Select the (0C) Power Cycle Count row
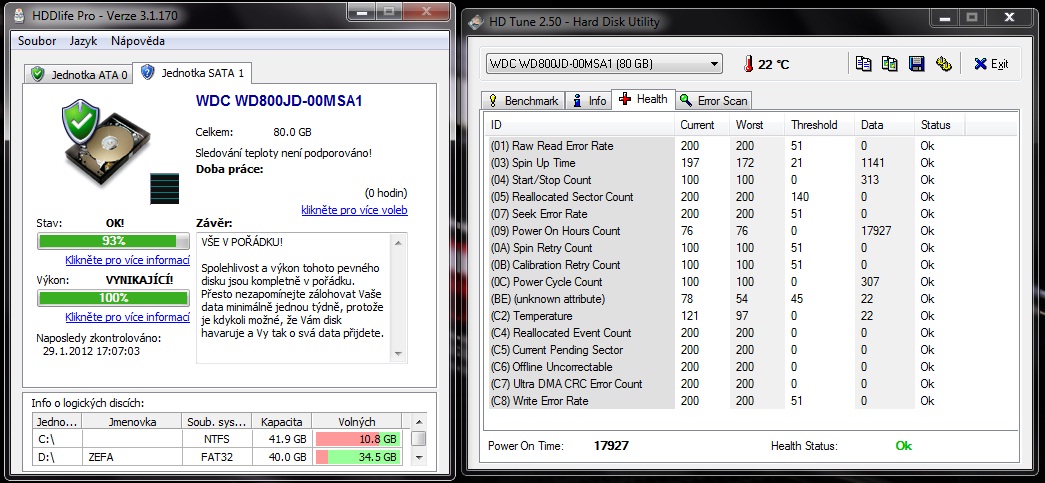This screenshot has width=1045, height=483. (726, 281)
